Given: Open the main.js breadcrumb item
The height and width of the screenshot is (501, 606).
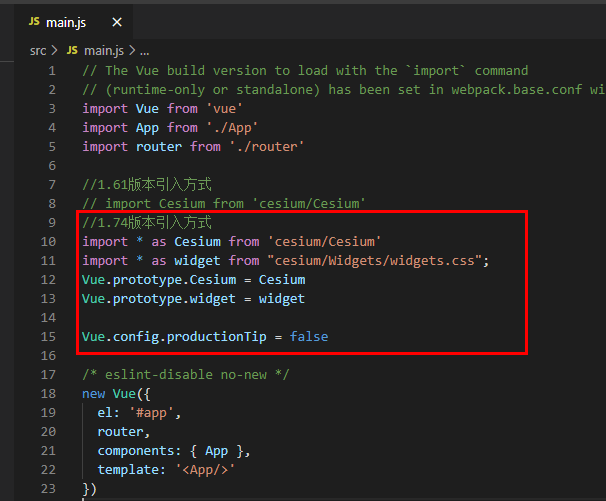Looking at the screenshot, I should 104,51.
